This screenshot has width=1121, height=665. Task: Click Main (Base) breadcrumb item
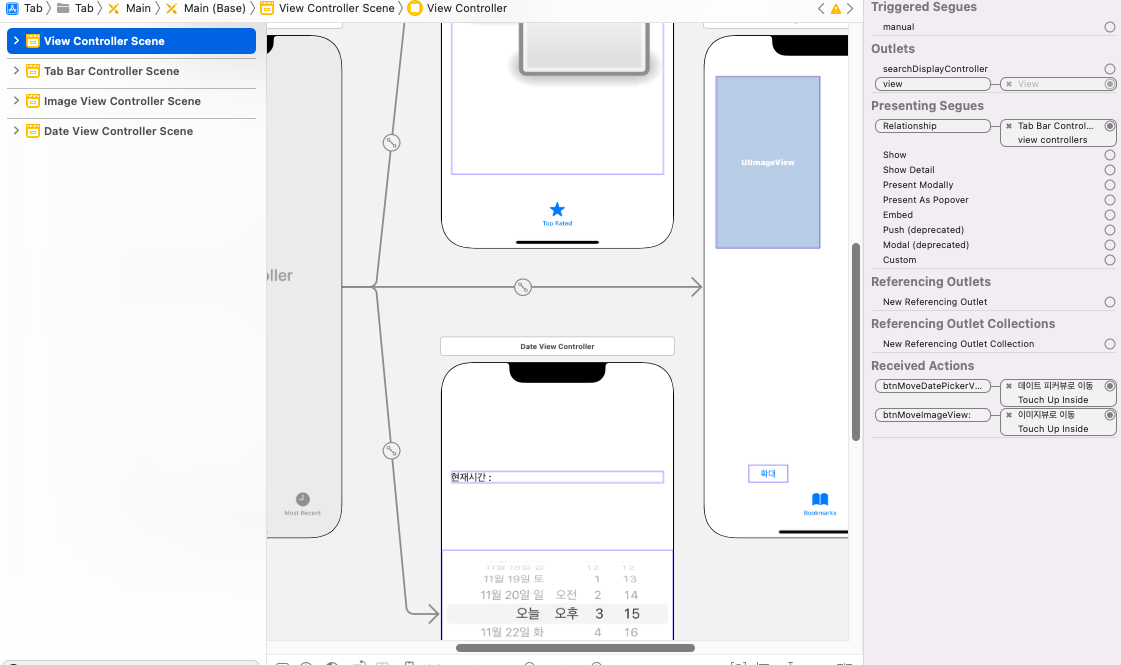pyautogui.click(x=205, y=8)
